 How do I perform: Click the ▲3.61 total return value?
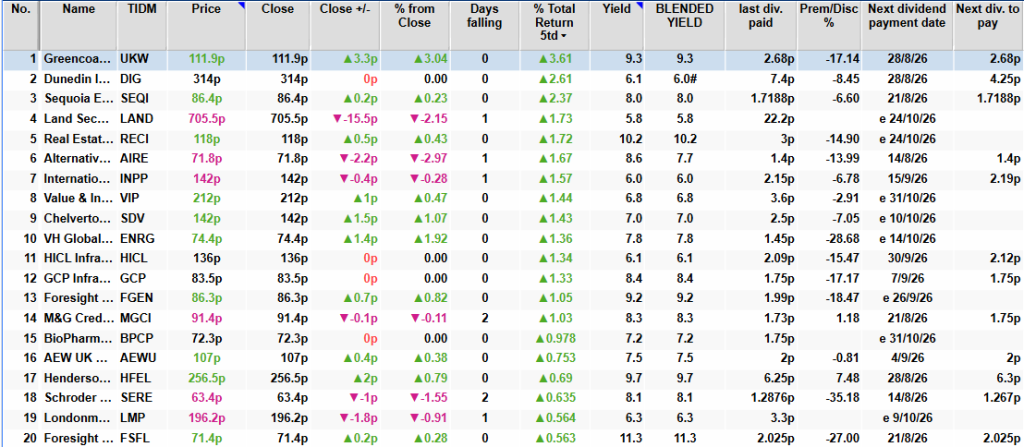555,59
